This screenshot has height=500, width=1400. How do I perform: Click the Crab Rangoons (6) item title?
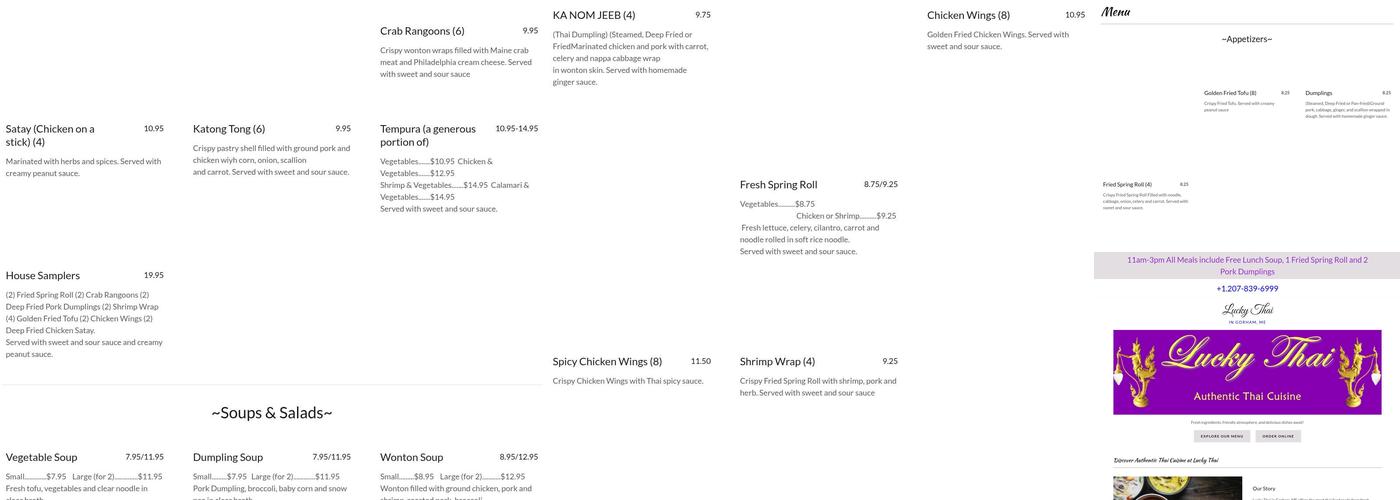tap(422, 31)
